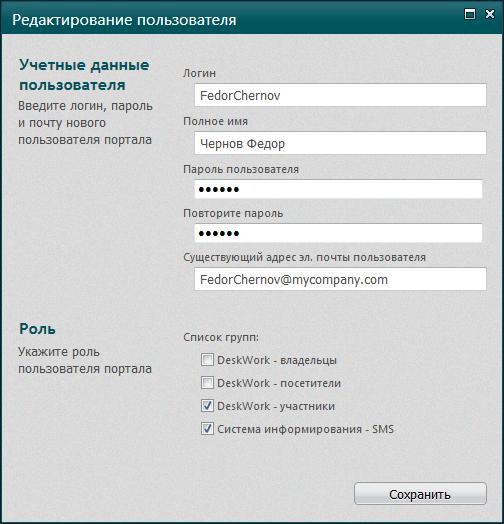Viewport: 504px width, 524px height.
Task: Click the DeskWork - владельцы label text
Action: pos(277,360)
